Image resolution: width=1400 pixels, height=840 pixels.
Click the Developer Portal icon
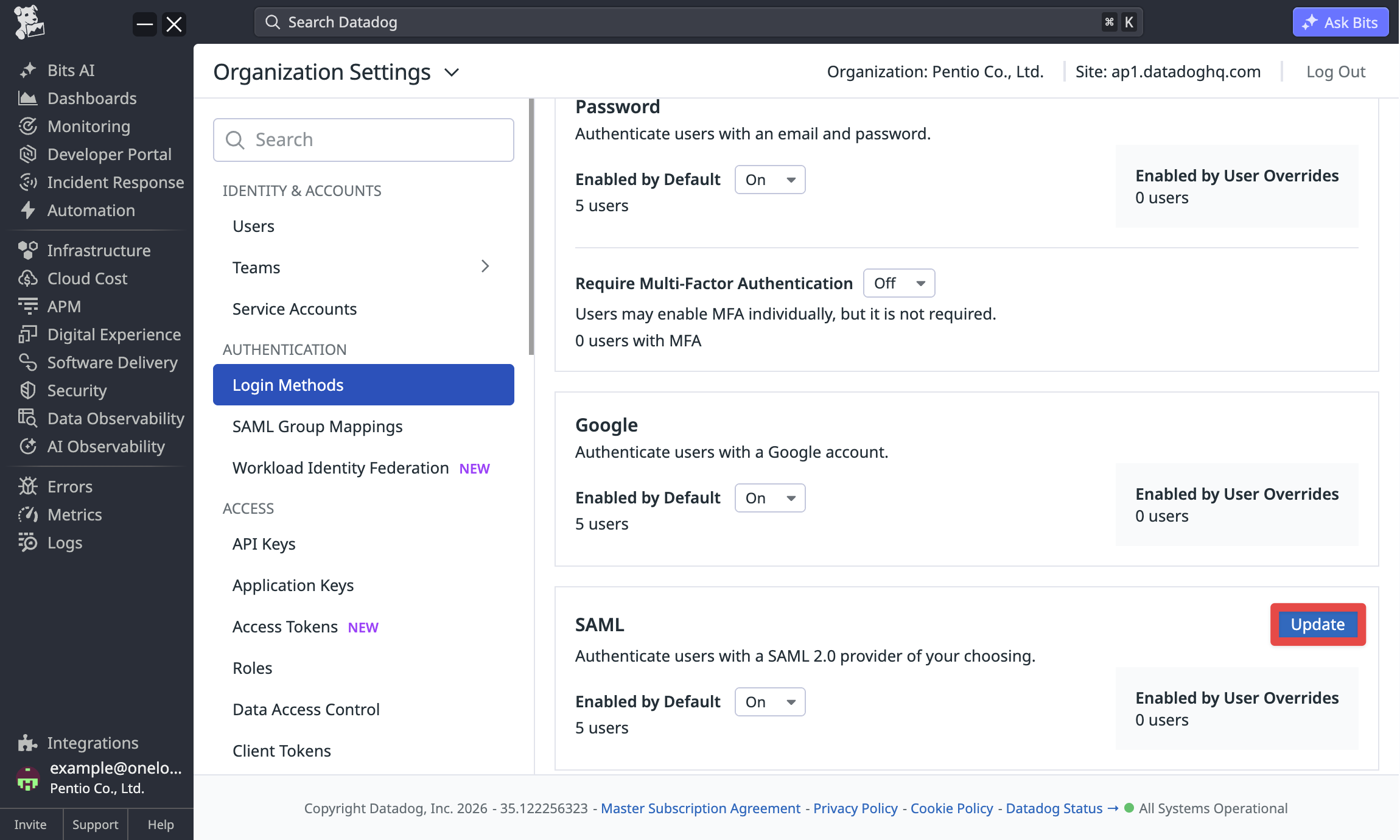pos(28,155)
